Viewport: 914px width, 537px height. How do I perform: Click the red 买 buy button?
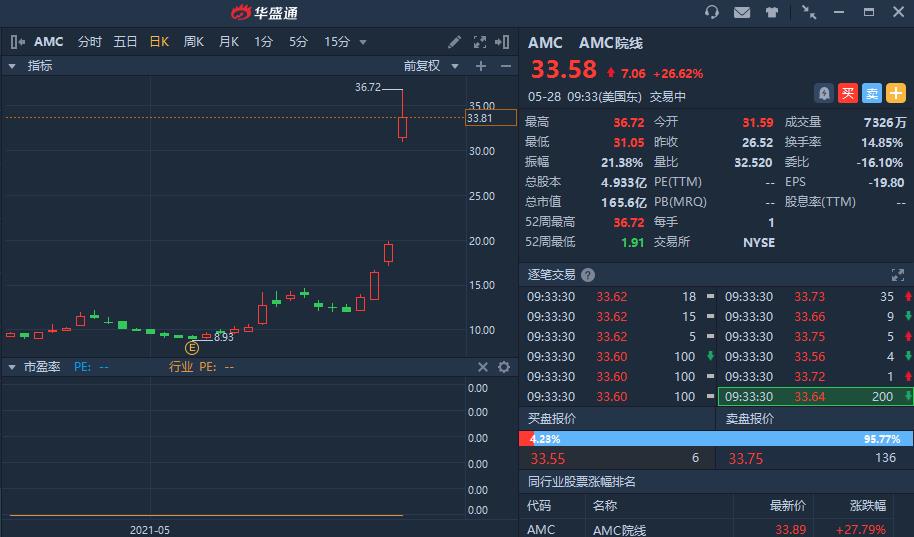pyautogui.click(x=848, y=93)
